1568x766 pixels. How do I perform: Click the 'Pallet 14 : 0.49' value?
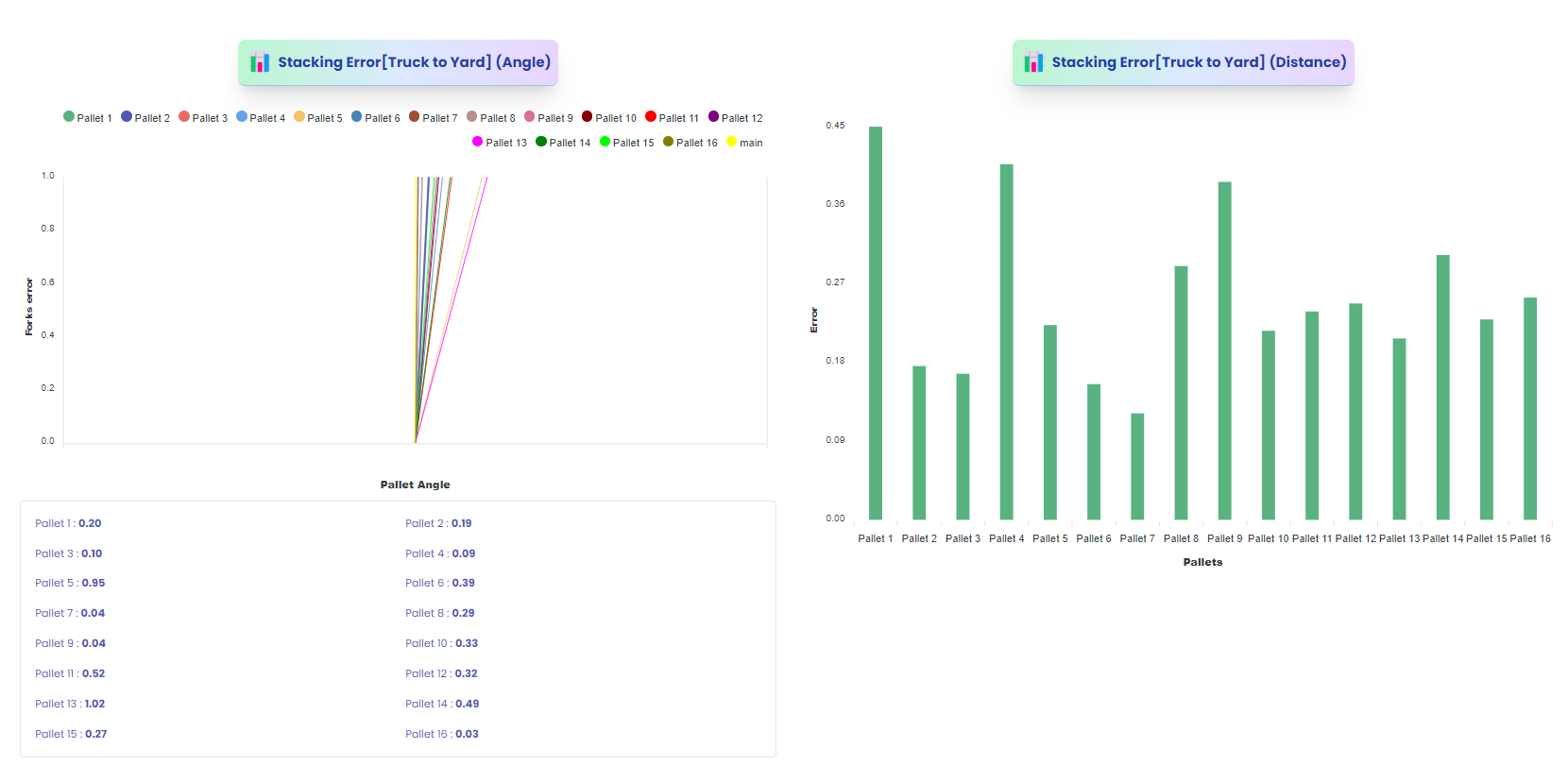tap(442, 704)
